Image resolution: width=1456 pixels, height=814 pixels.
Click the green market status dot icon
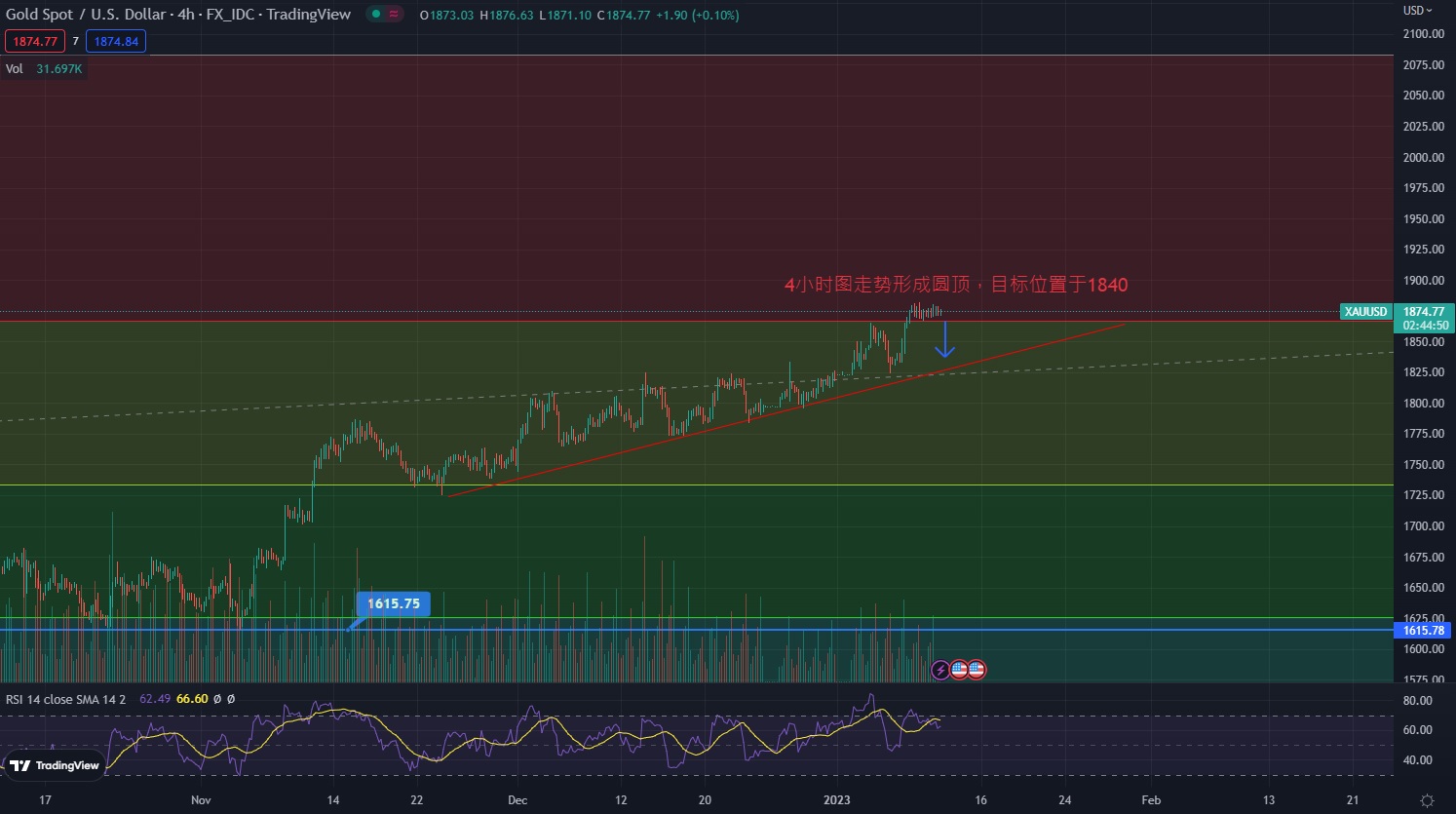[375, 15]
